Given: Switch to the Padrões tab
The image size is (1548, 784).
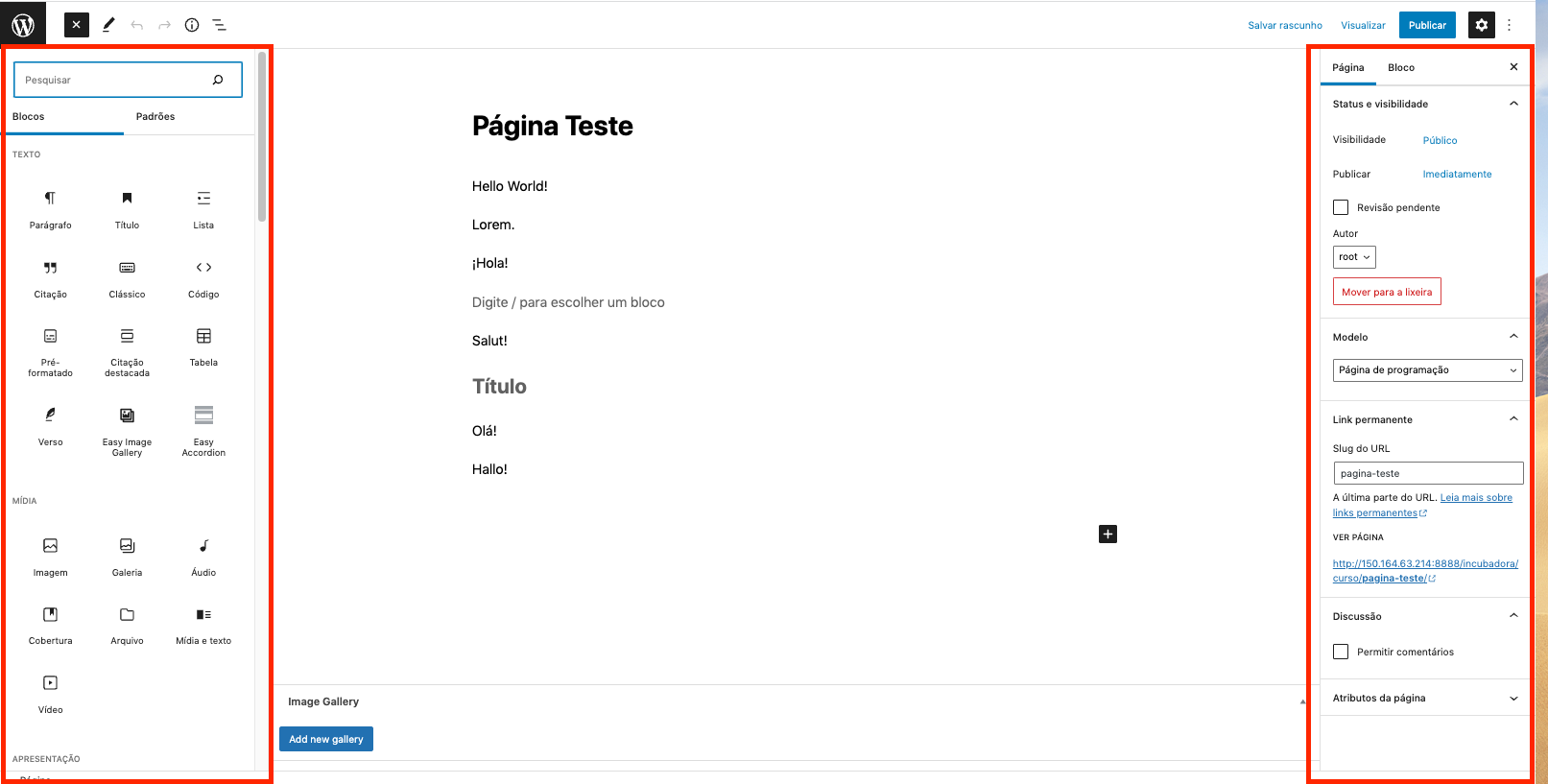Looking at the screenshot, I should [x=155, y=116].
